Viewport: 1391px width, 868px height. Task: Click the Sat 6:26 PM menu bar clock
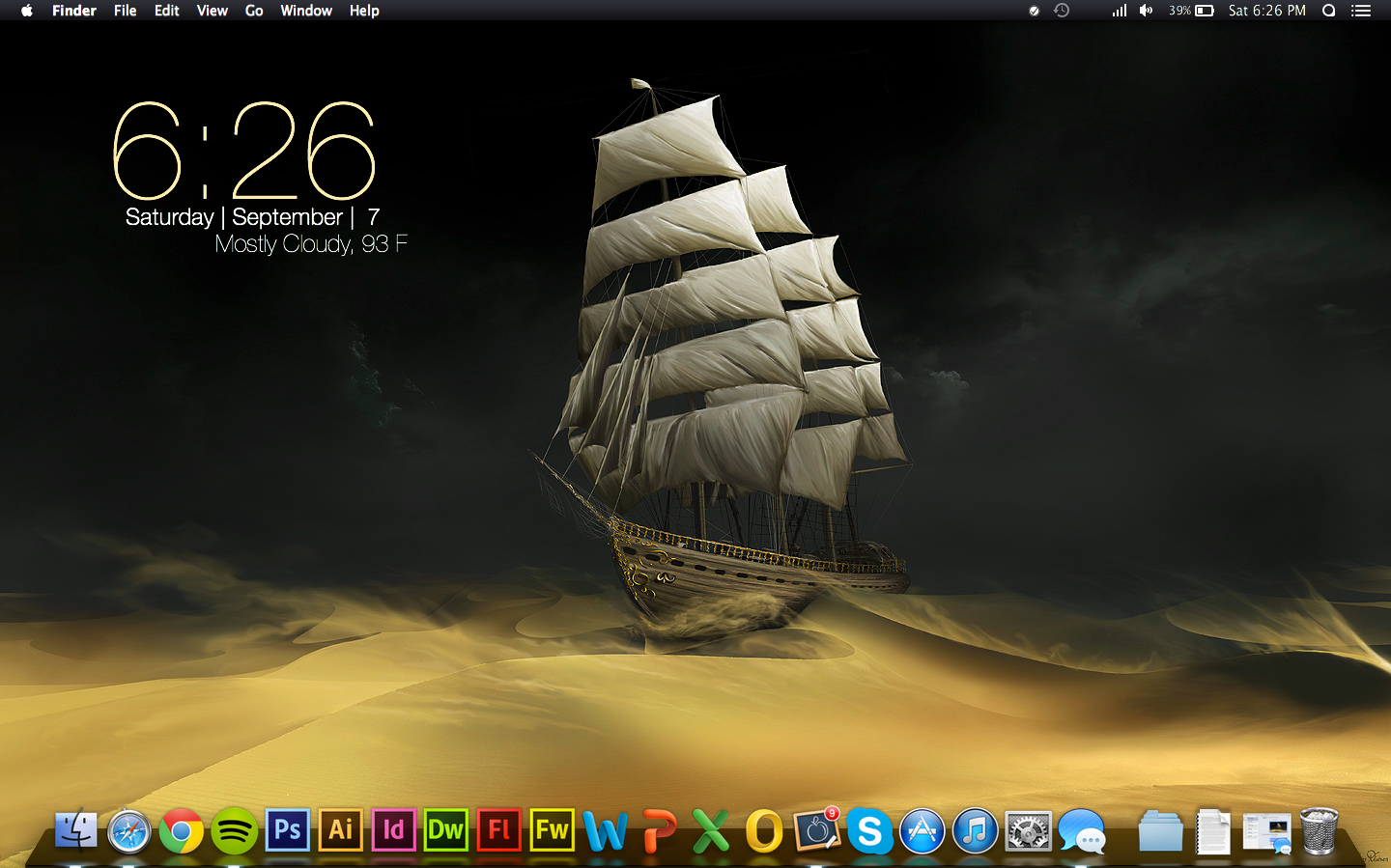[1267, 11]
